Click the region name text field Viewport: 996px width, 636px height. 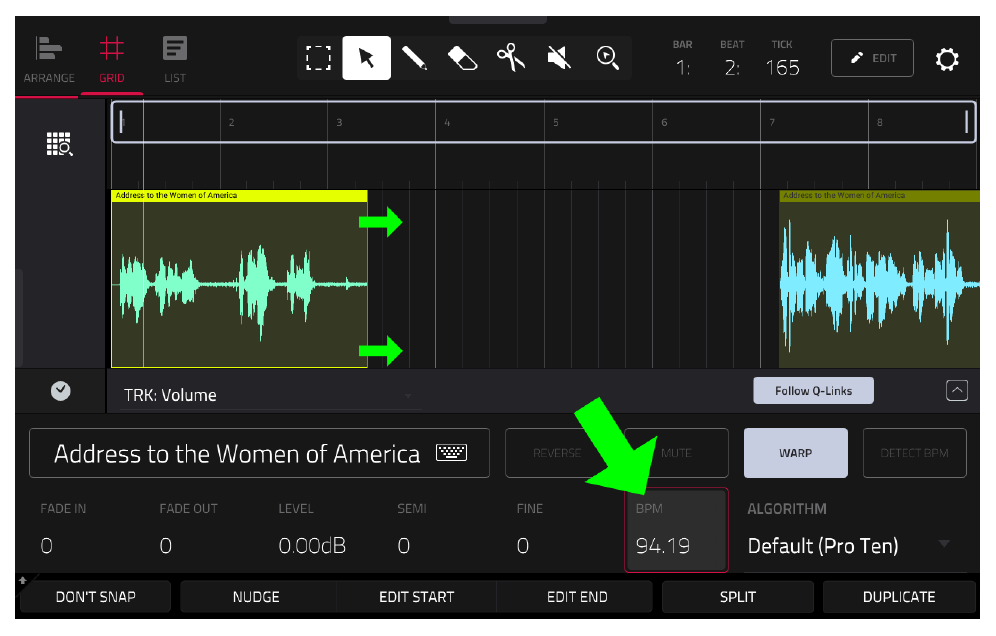[259, 453]
